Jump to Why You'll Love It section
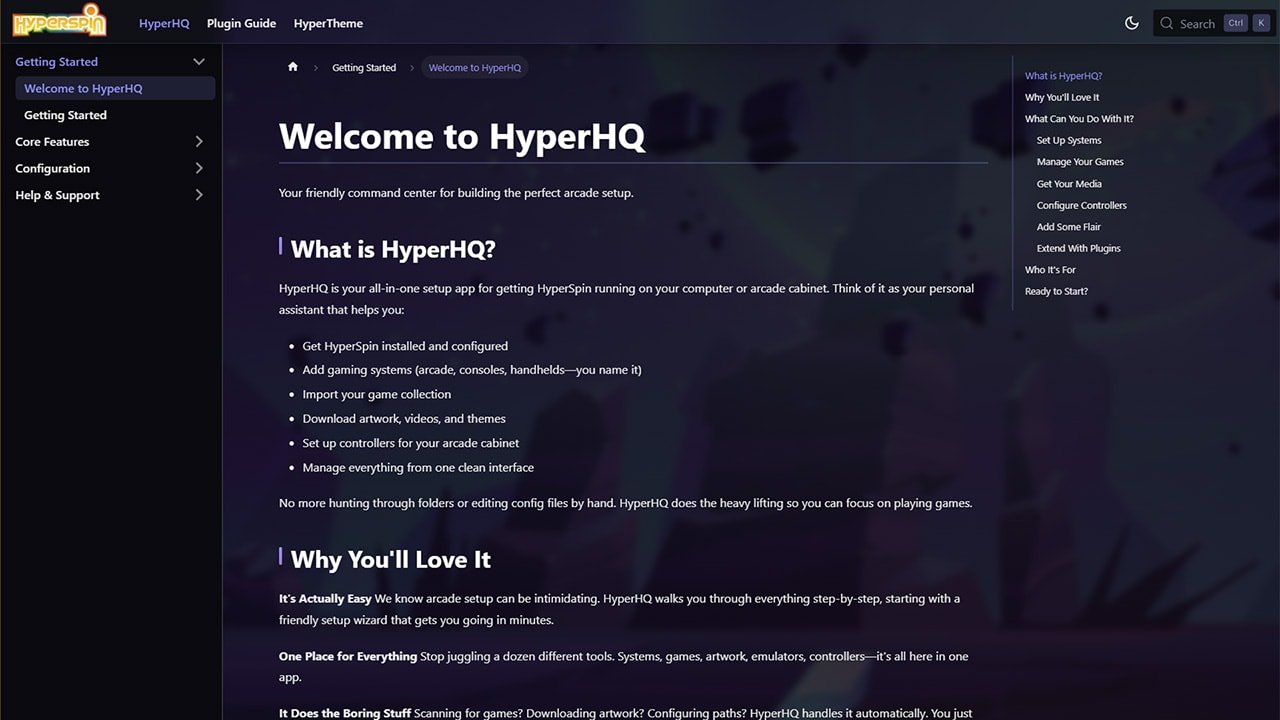The image size is (1280, 720). [1061, 97]
